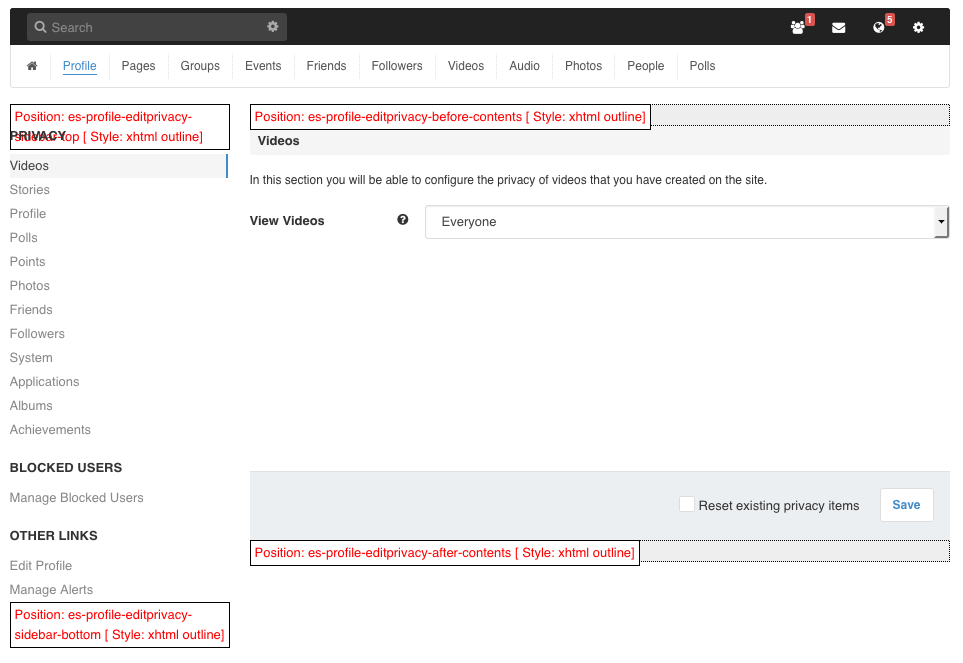Open the Groups menu item

tap(200, 66)
